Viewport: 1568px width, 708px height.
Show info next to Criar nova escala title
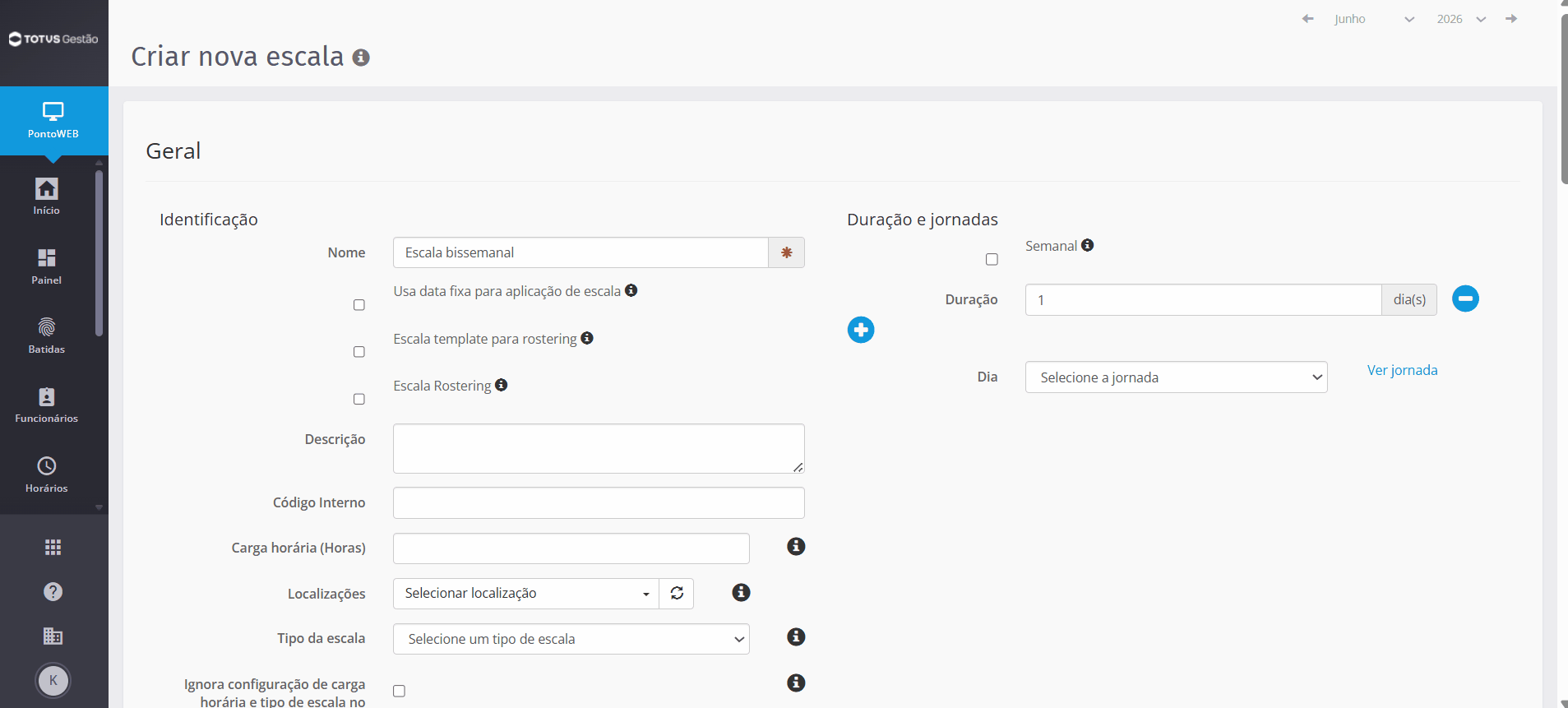(361, 58)
